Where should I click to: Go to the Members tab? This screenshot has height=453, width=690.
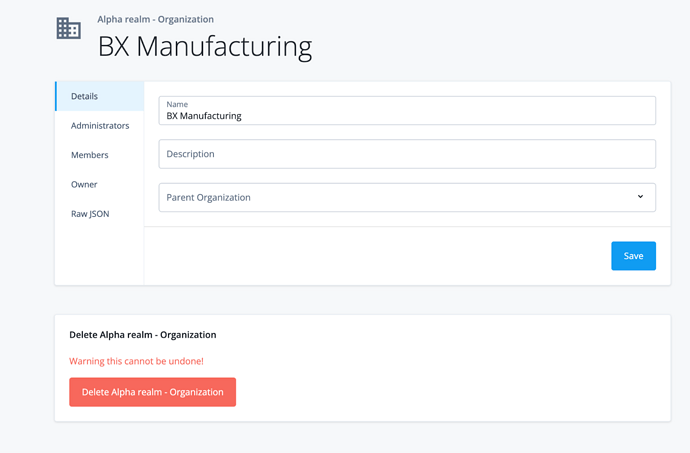coord(90,155)
